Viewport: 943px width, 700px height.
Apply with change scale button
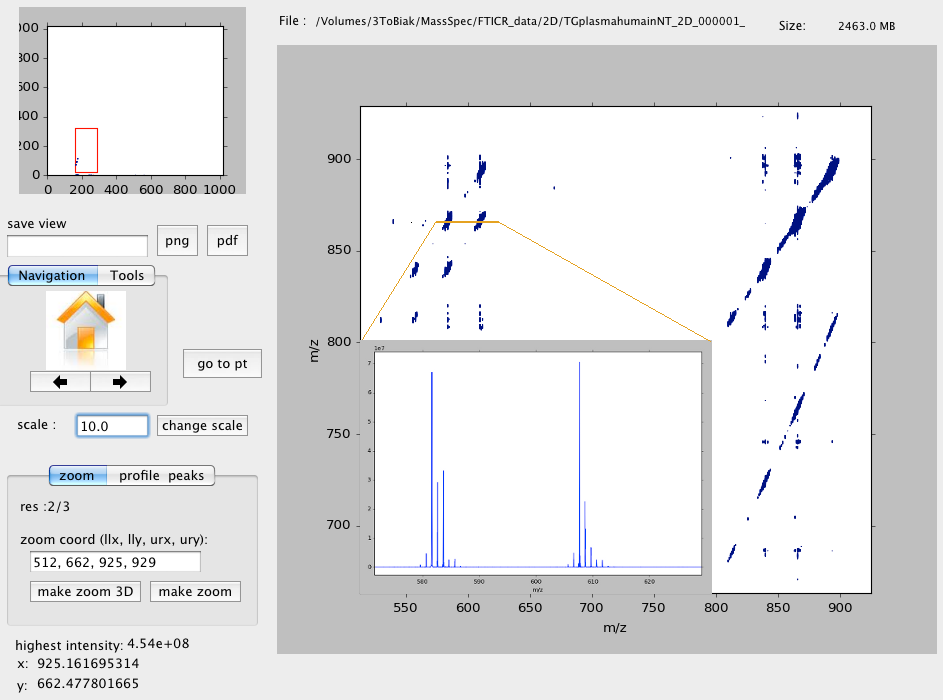pos(202,426)
